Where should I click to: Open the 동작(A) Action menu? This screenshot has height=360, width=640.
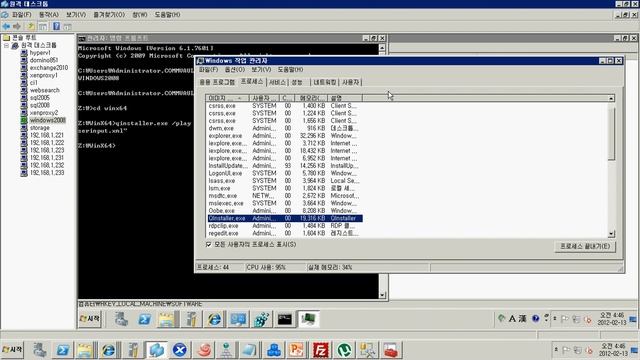click(49, 15)
